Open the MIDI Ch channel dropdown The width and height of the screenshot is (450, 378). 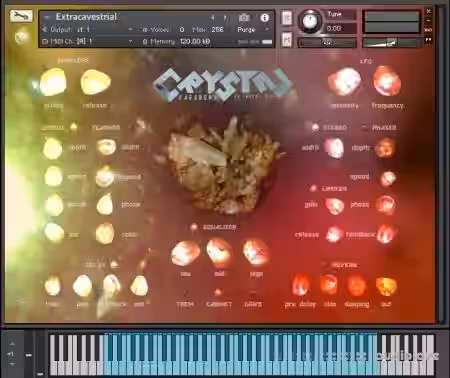[88, 42]
